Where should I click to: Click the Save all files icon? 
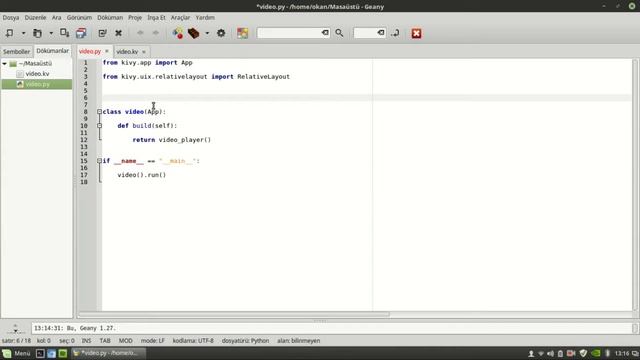click(81, 33)
